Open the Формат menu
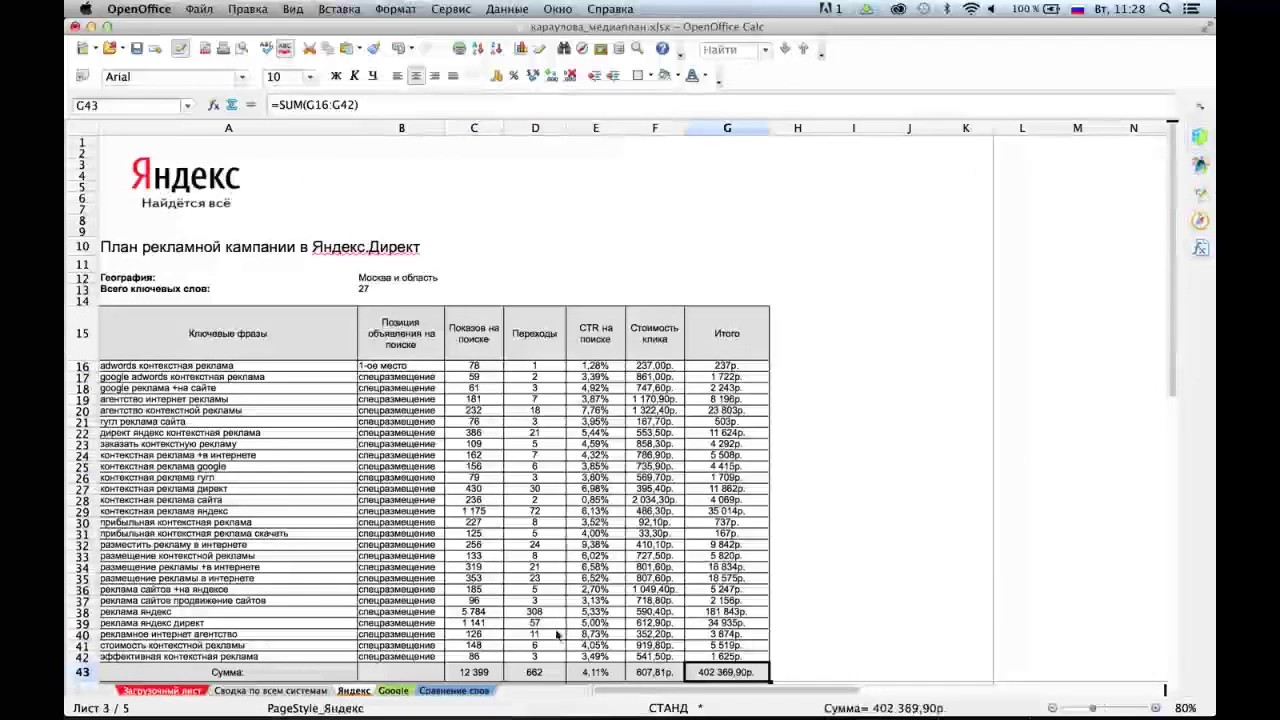The height and width of the screenshot is (720, 1280). (395, 9)
